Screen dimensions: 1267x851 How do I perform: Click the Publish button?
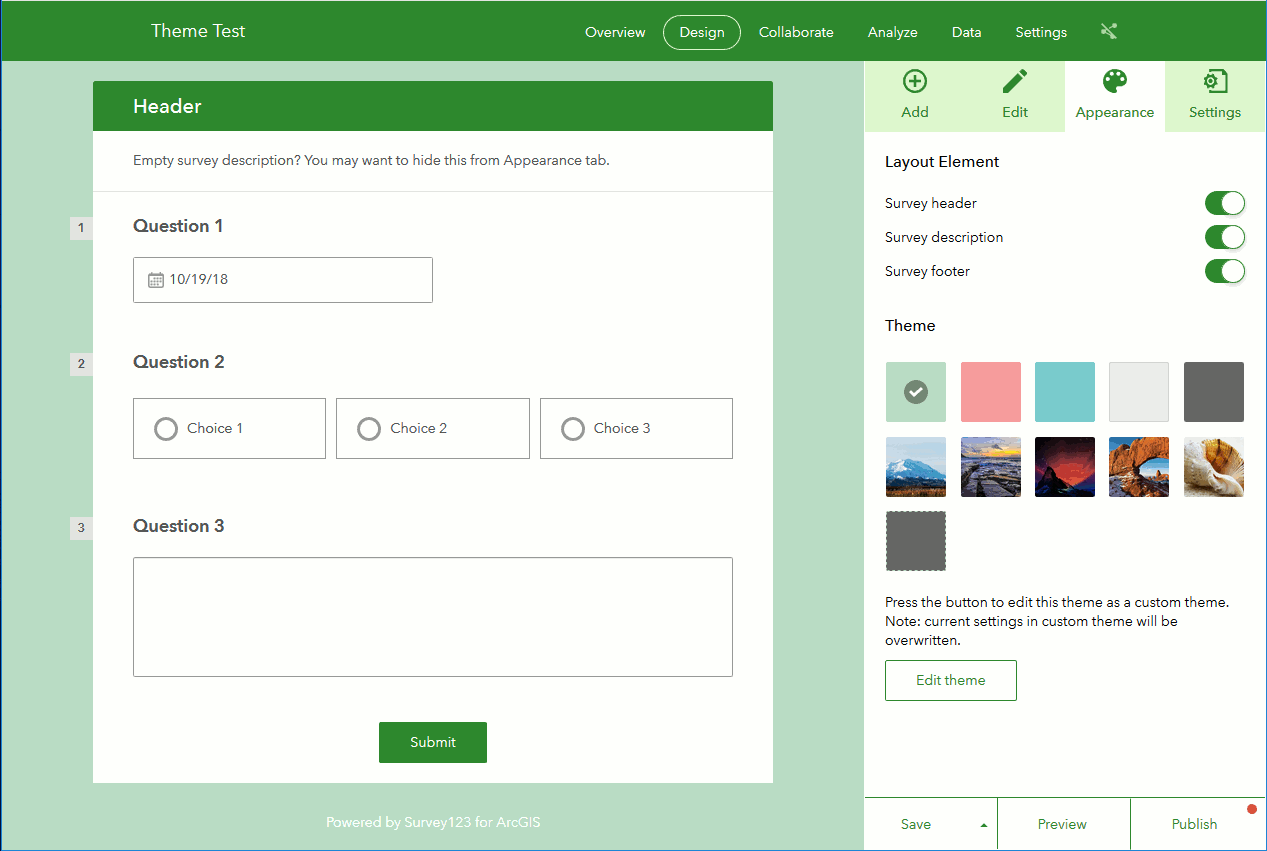click(1195, 825)
